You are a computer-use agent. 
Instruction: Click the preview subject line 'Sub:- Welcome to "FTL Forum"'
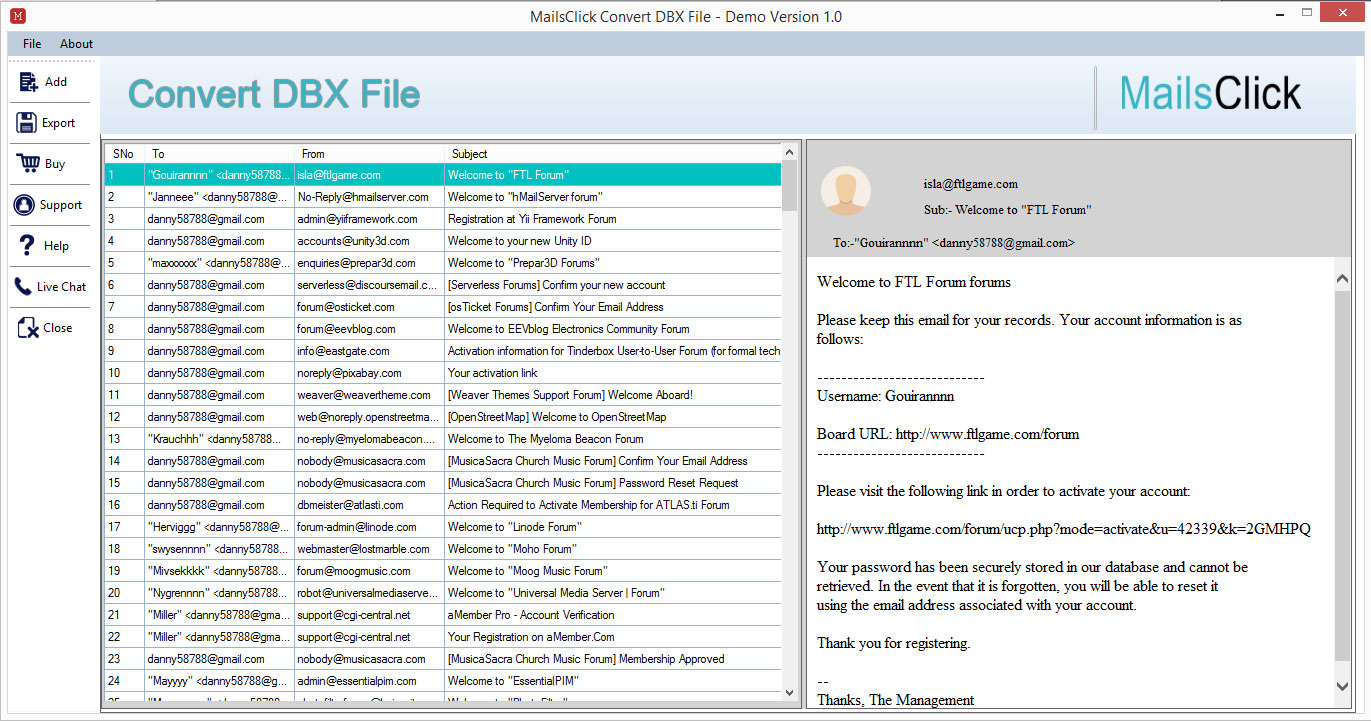click(x=1007, y=210)
